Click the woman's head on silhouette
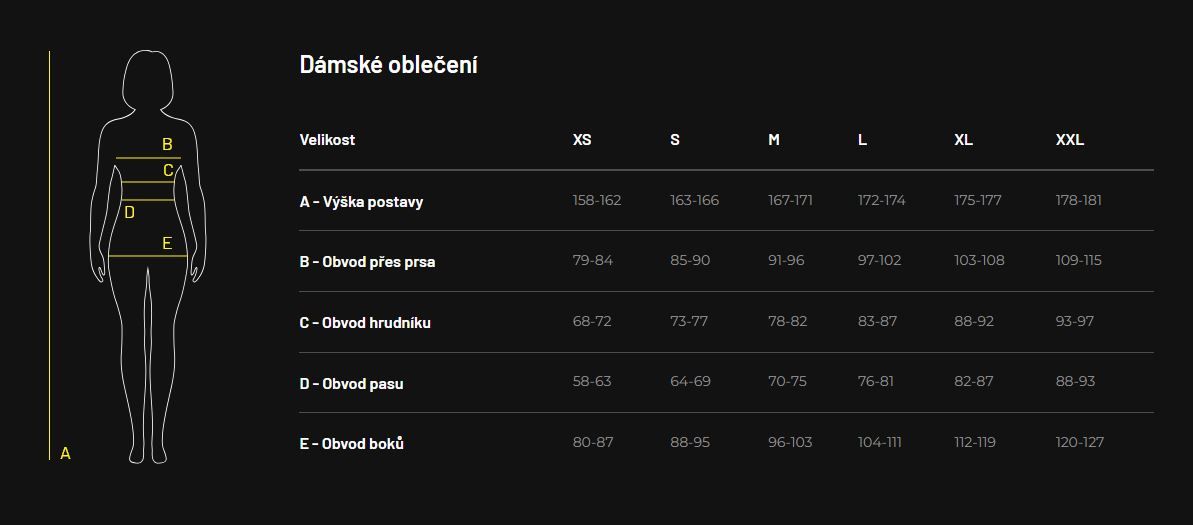Screen dimensions: 1193x525 (148, 80)
